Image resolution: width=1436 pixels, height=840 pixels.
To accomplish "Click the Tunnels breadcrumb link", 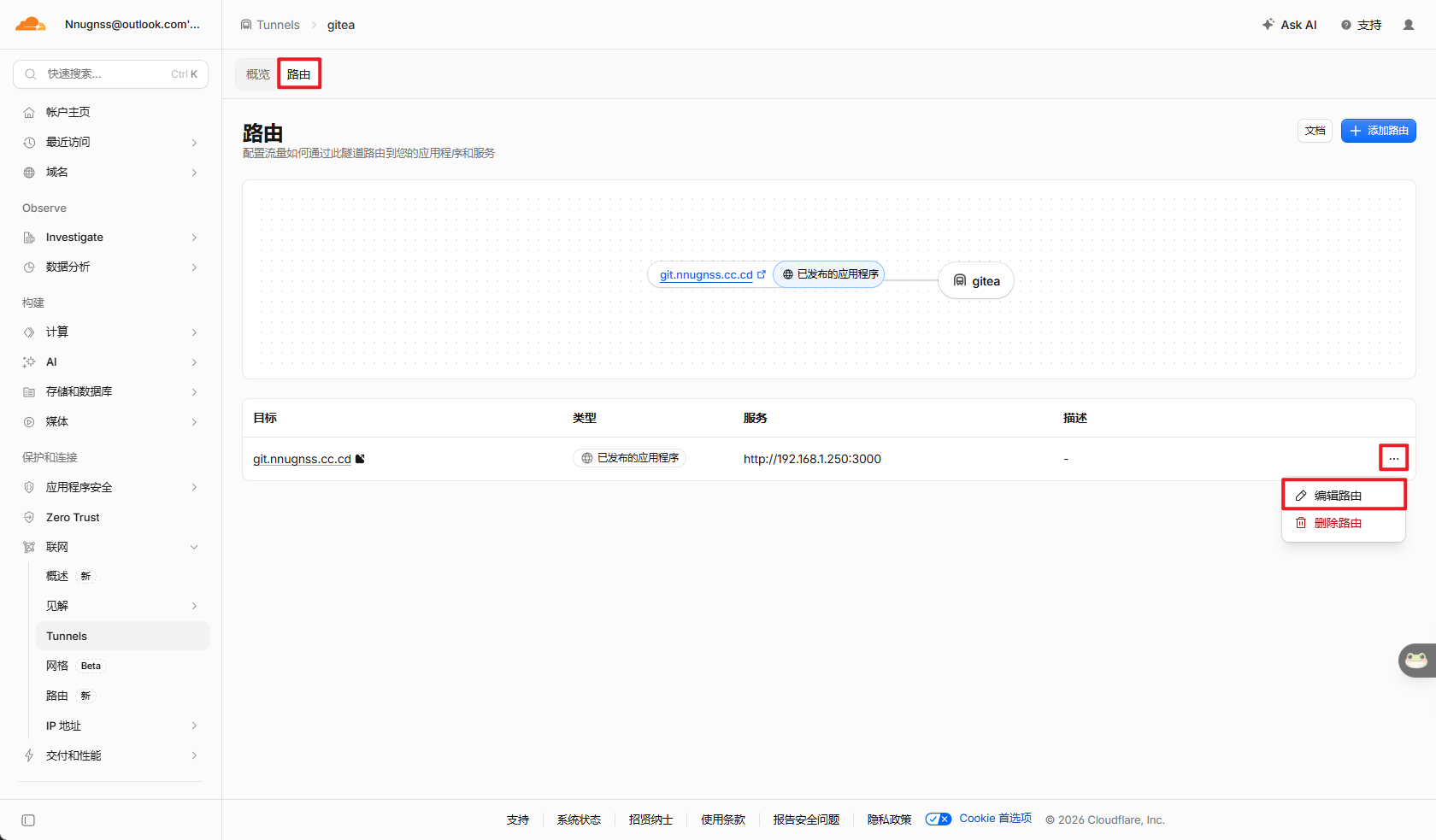I will (278, 25).
